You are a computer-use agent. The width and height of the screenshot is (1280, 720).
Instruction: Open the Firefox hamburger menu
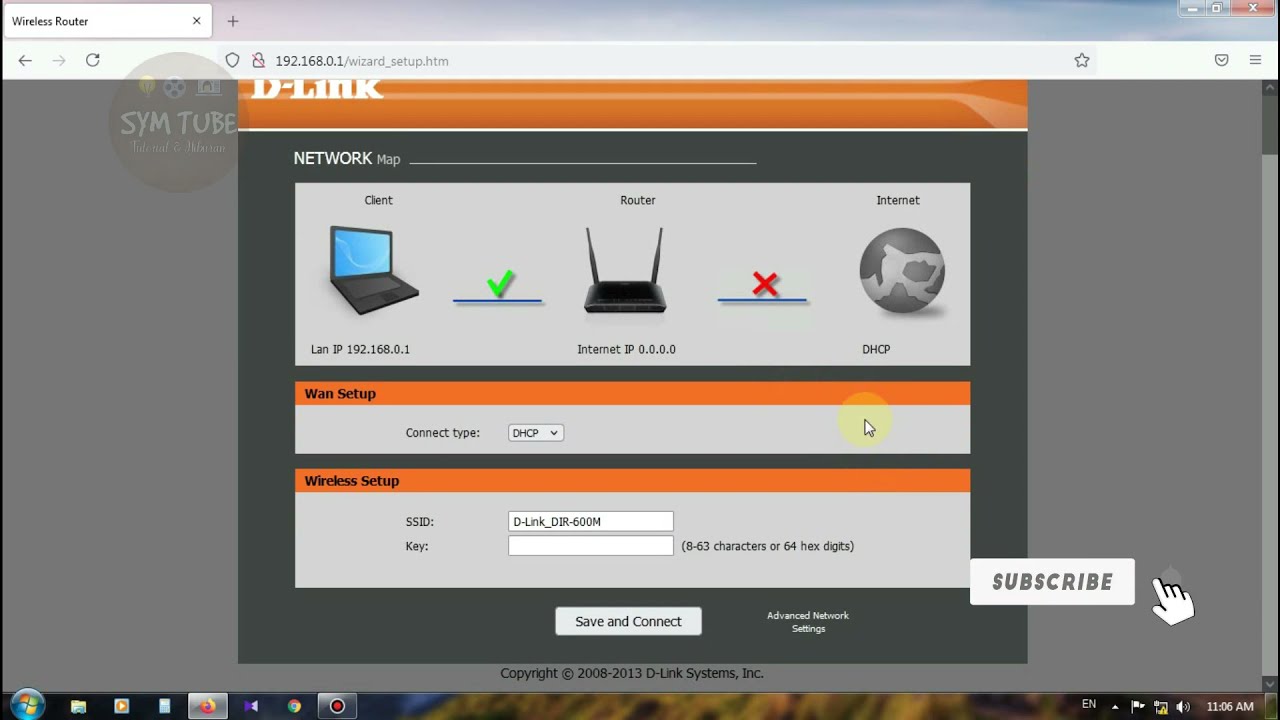pos(1255,61)
